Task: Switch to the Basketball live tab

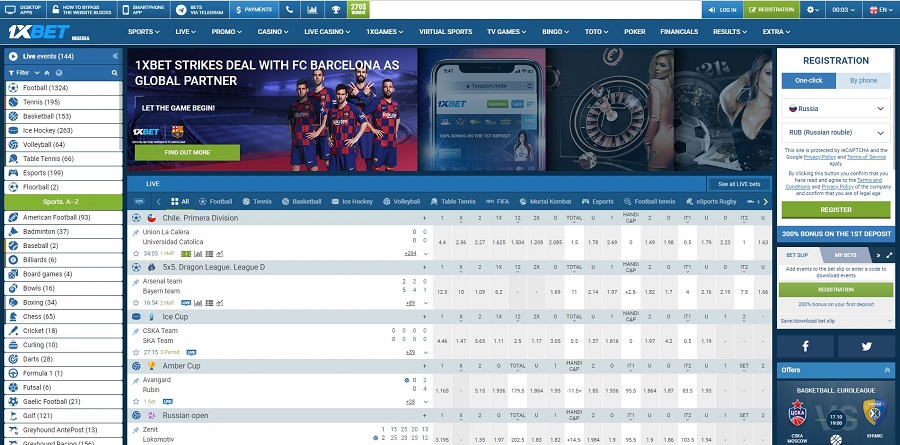Action: (x=301, y=202)
